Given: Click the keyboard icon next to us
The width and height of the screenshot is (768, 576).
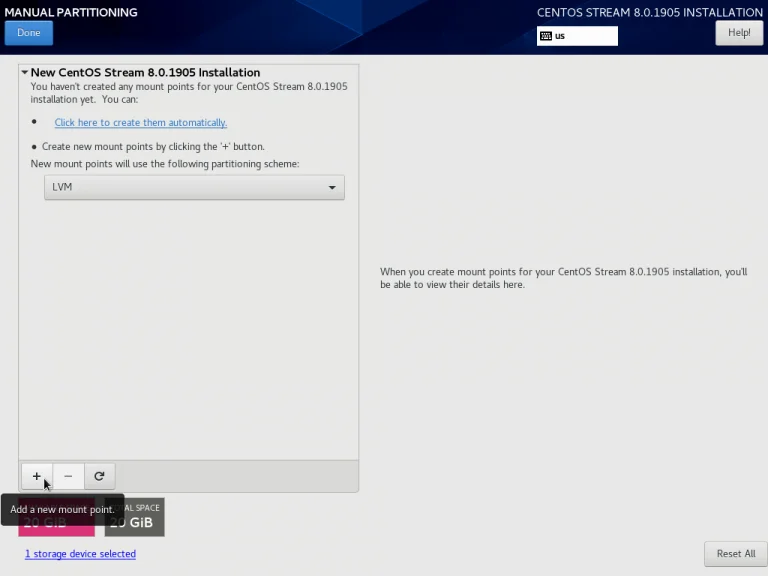Looking at the screenshot, I should pyautogui.click(x=546, y=36).
